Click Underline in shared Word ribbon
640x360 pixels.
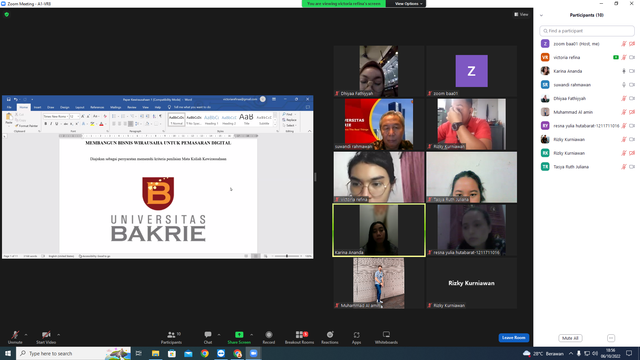[56, 124]
